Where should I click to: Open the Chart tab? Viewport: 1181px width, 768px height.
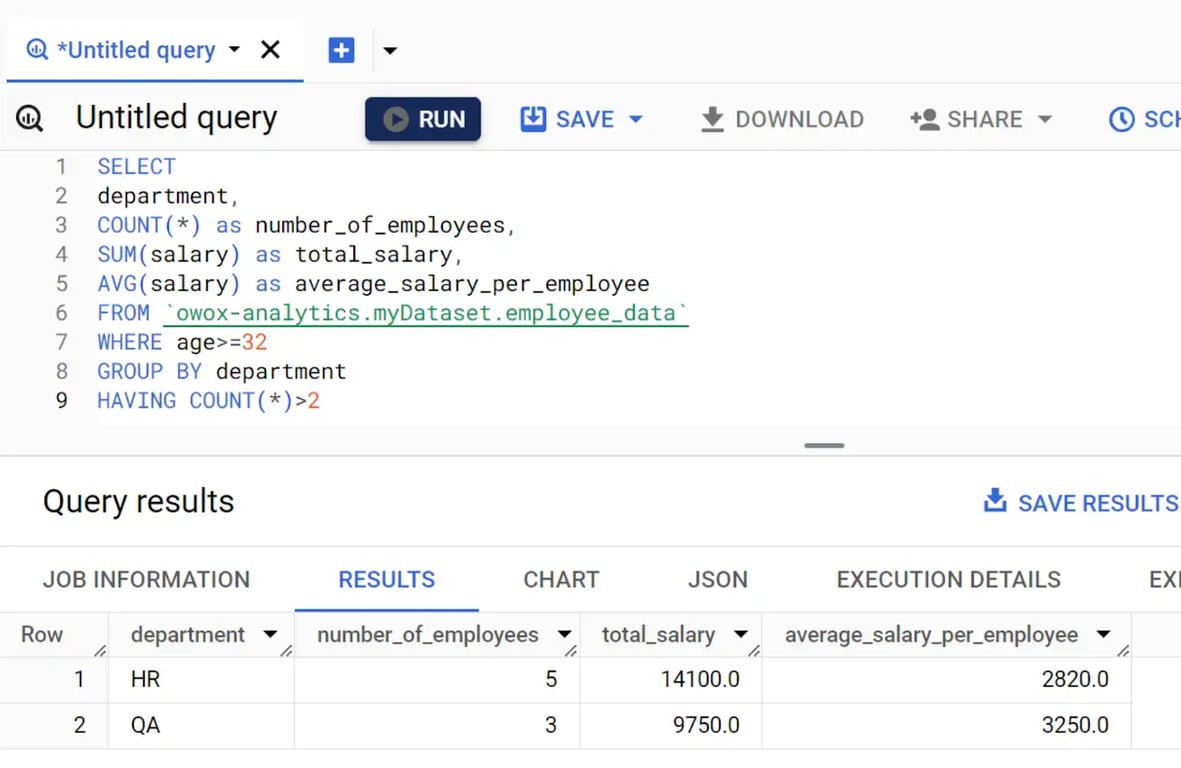(x=561, y=579)
